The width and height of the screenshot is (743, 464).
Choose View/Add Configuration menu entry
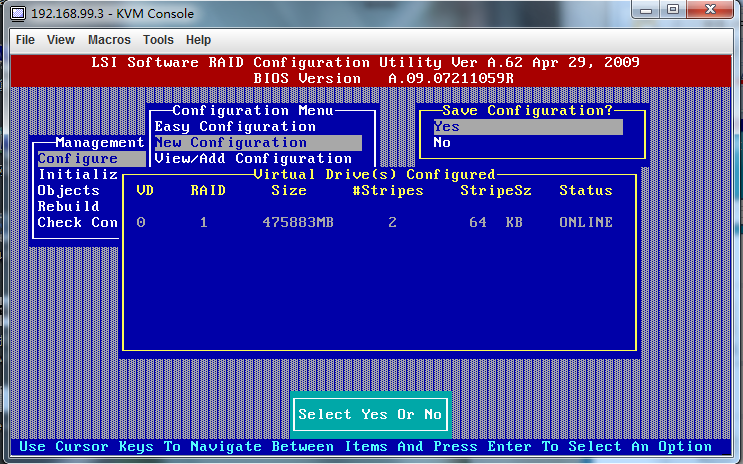(x=253, y=158)
